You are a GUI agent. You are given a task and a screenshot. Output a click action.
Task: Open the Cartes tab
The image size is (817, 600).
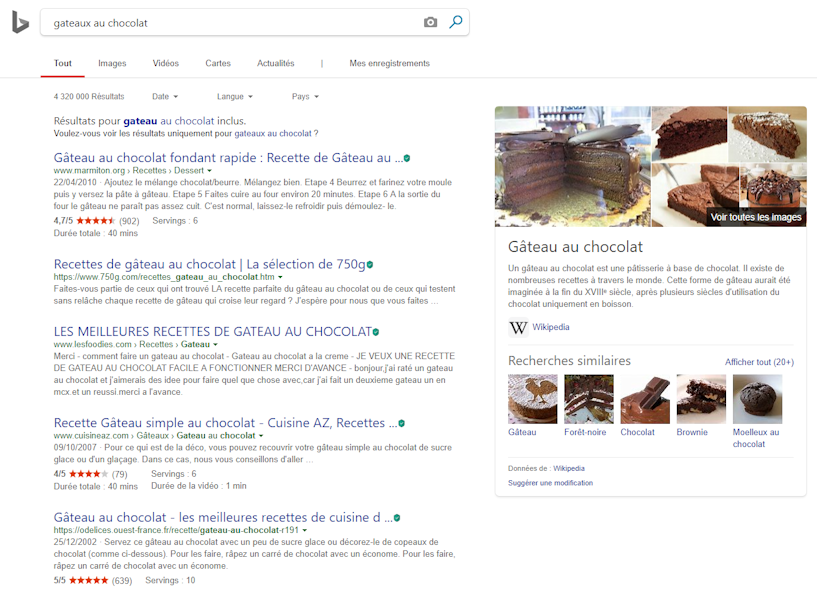tap(218, 63)
